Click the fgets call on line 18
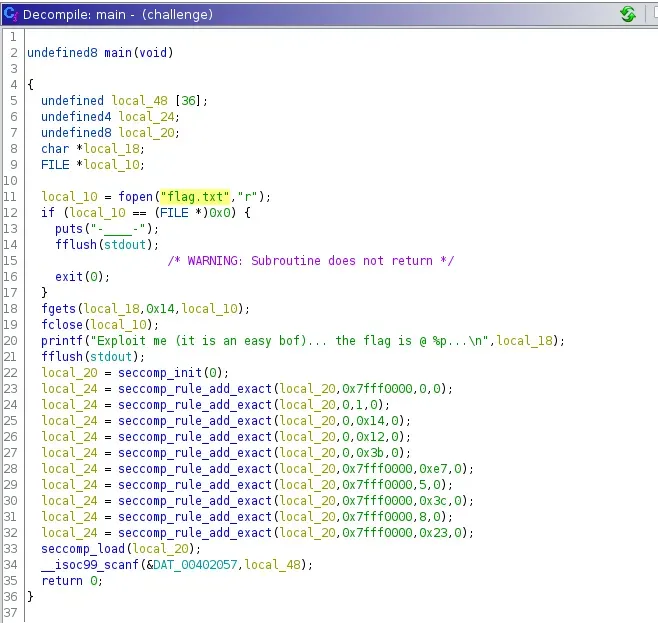 coord(59,308)
